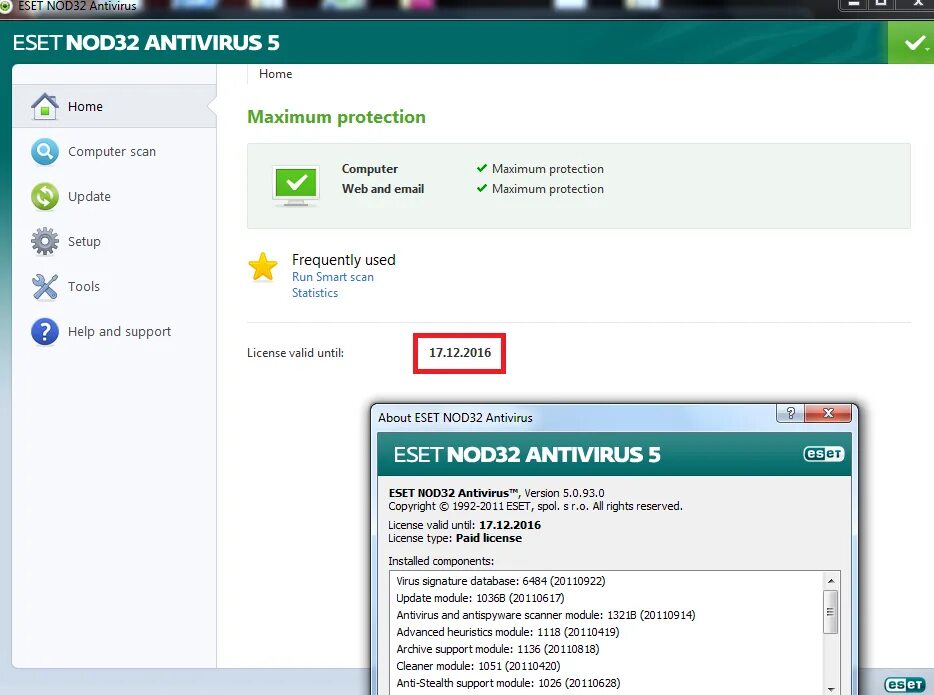The height and width of the screenshot is (695, 934).
Task: Click the scroll down arrow in components list
Action: point(831,689)
